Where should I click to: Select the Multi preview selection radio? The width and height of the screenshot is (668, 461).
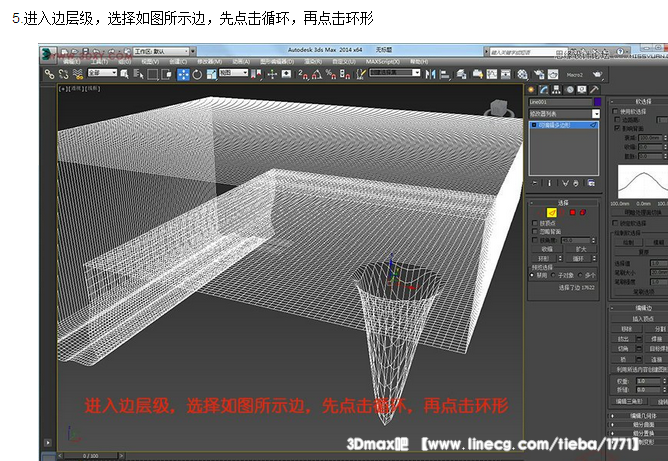[581, 275]
